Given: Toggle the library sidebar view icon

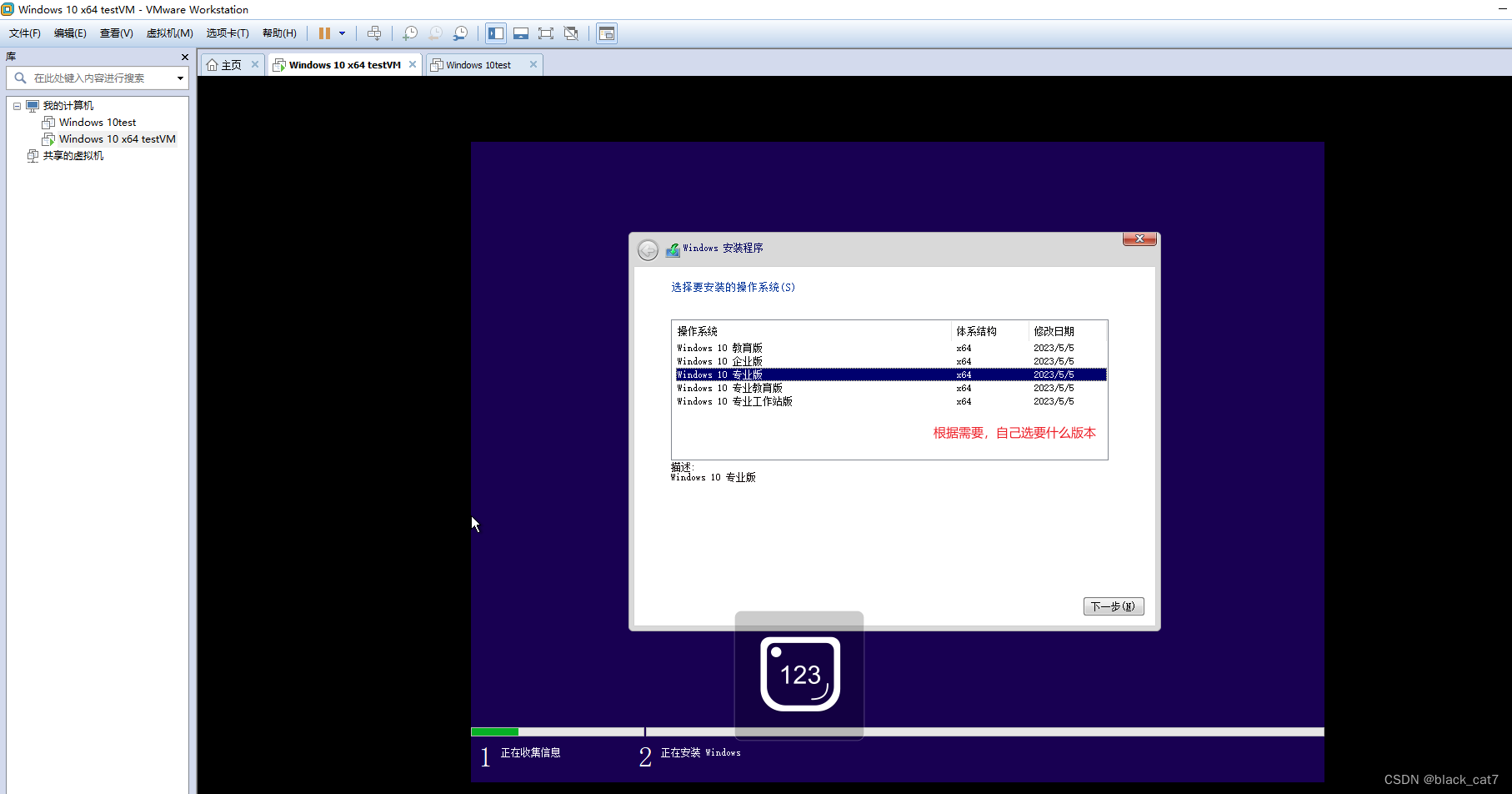Looking at the screenshot, I should pyautogui.click(x=496, y=33).
